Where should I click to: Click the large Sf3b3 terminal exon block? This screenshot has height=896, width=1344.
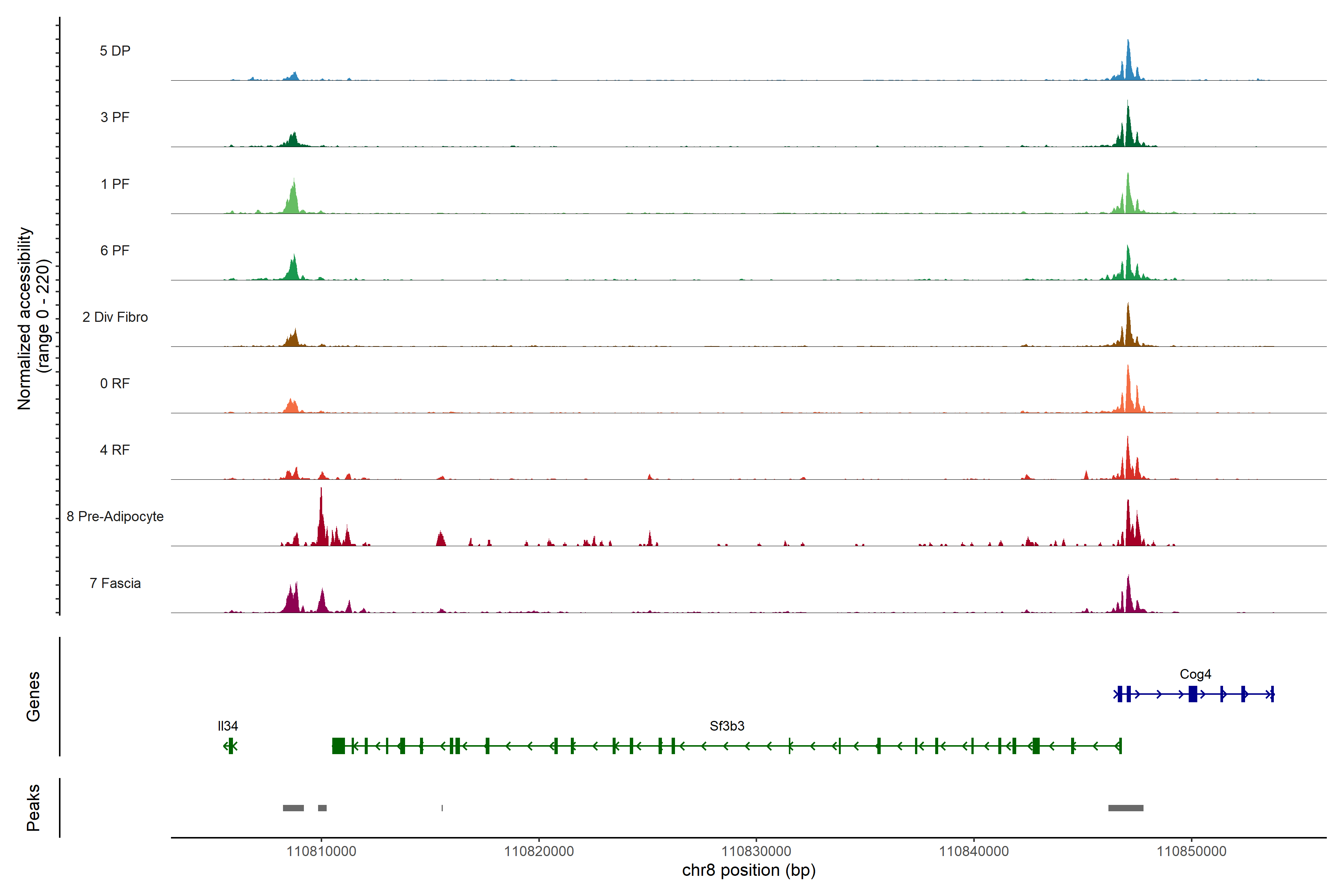coord(338,746)
